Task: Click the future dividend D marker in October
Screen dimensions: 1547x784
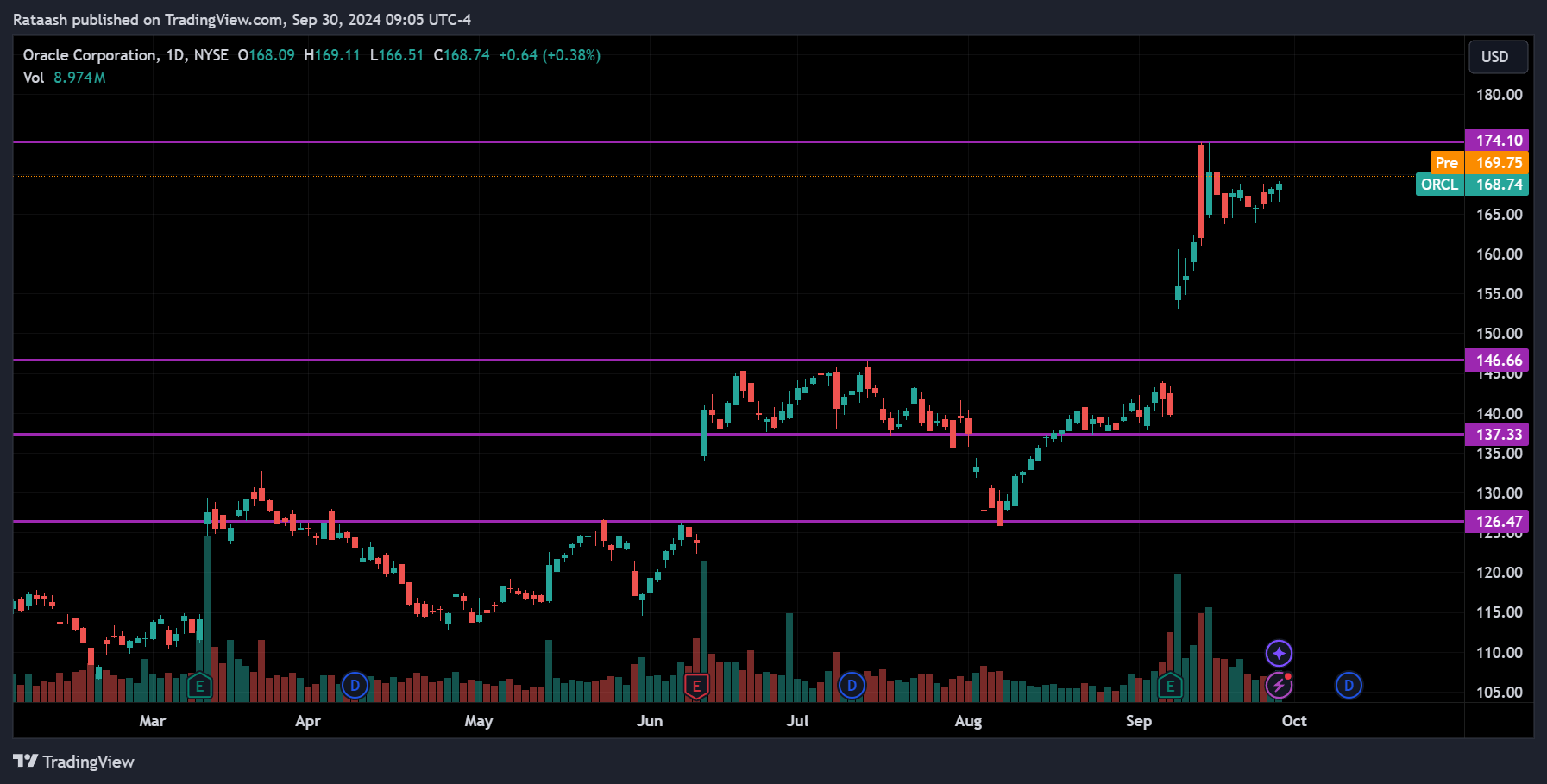Action: click(1349, 686)
